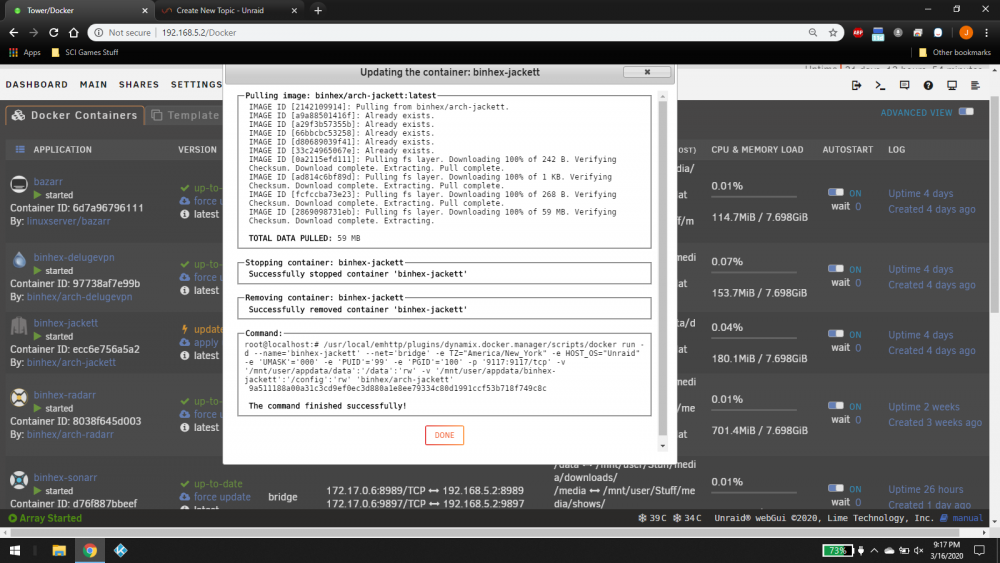Open a new browser tab
This screenshot has height=563, width=1000.
[318, 10]
